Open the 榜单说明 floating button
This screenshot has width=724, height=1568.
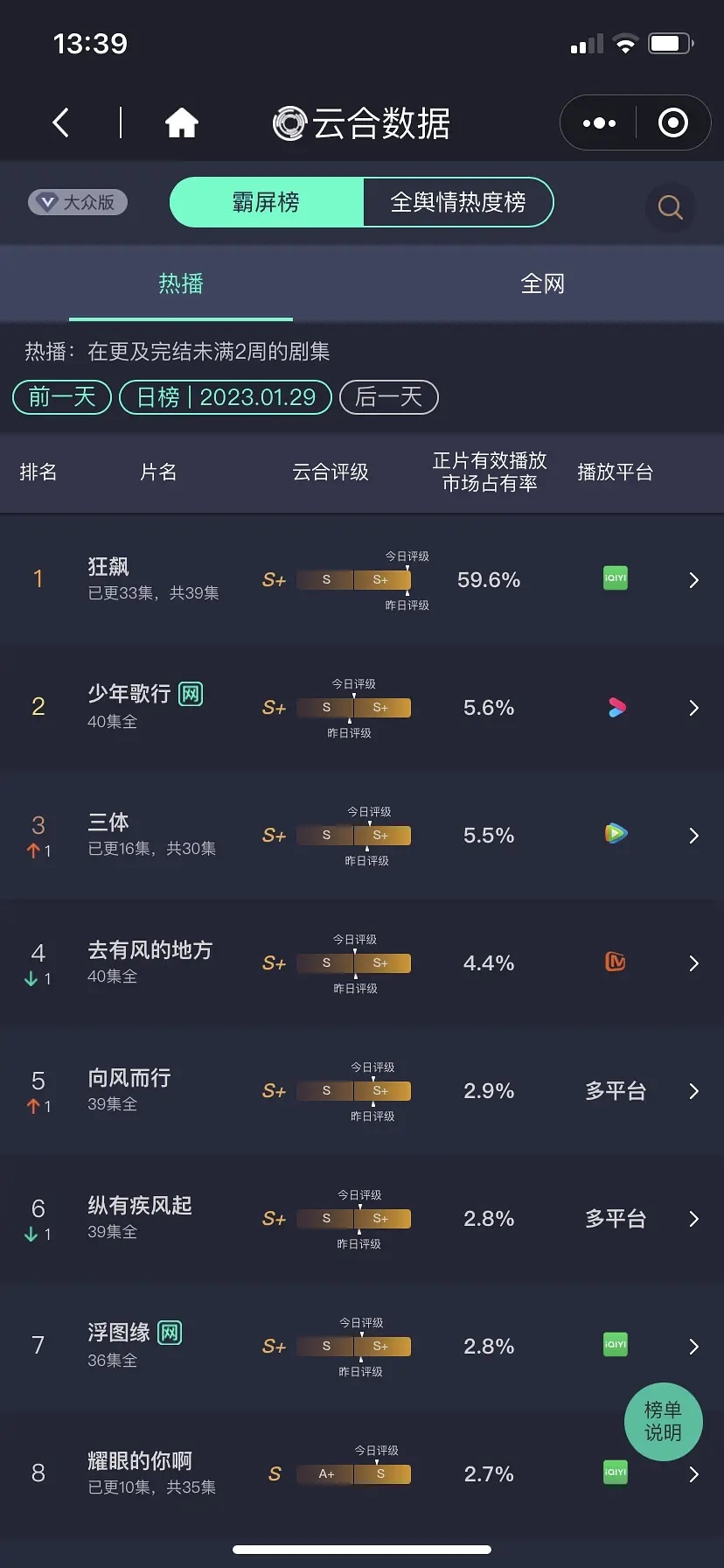(x=664, y=1422)
